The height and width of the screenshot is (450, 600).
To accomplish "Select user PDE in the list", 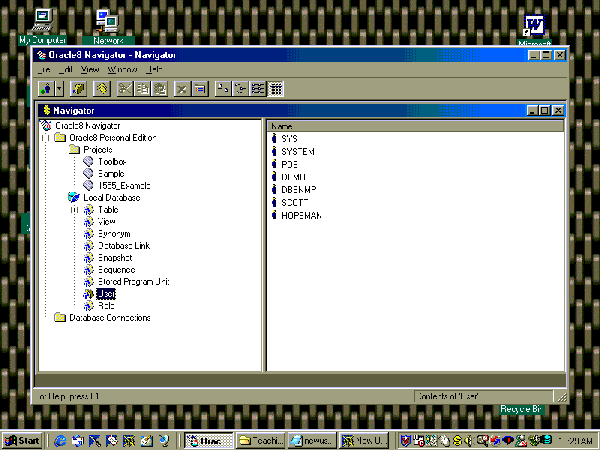I will (289, 165).
